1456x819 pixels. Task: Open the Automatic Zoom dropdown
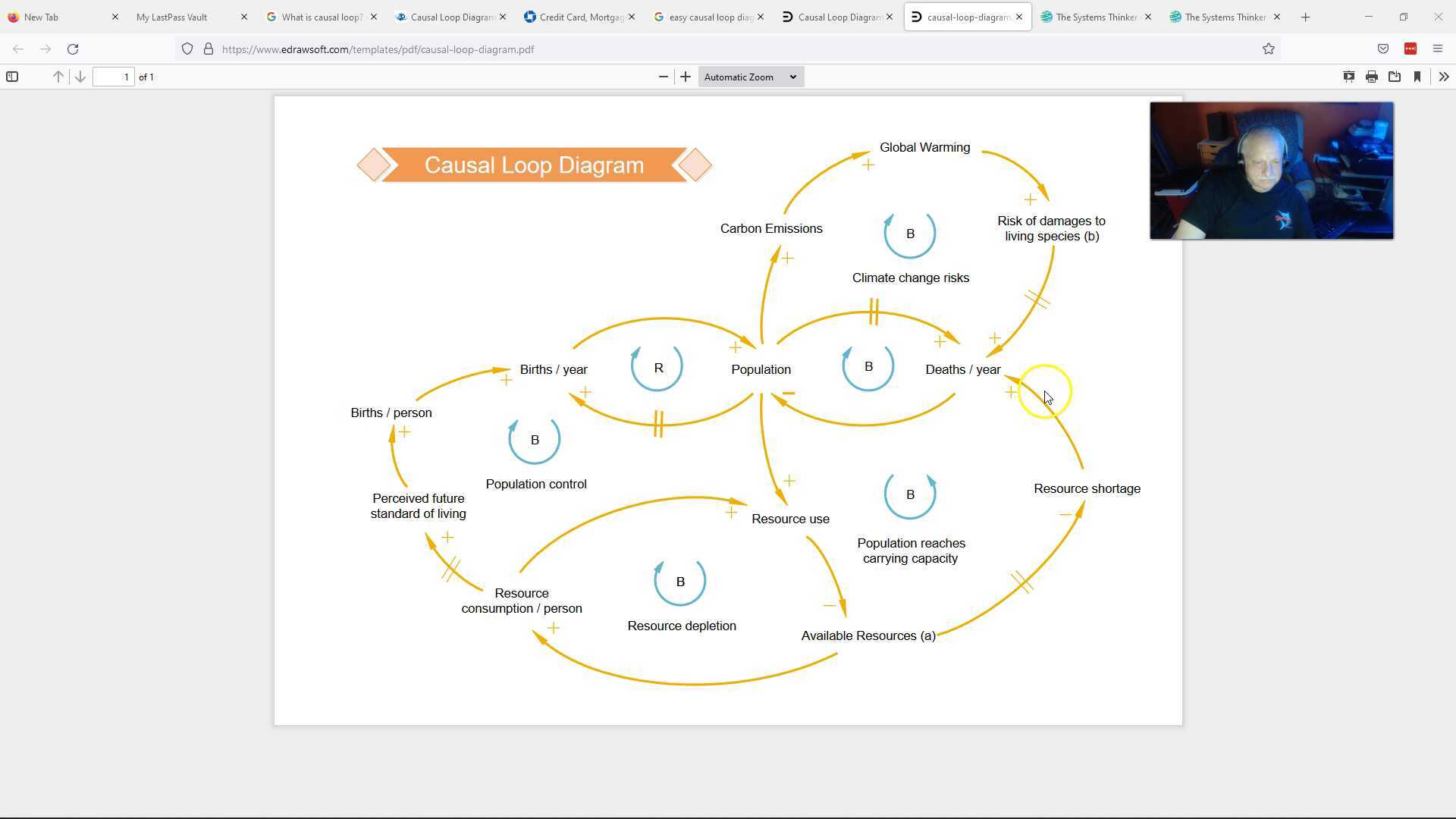(x=749, y=77)
